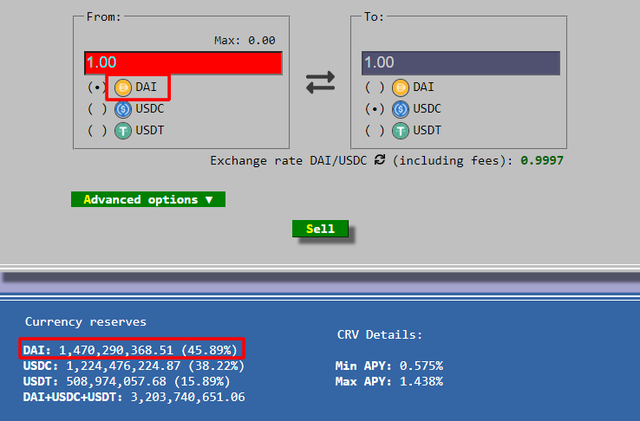Click the DAI coin icon in To panel
This screenshot has height=421, width=640.
pos(400,87)
